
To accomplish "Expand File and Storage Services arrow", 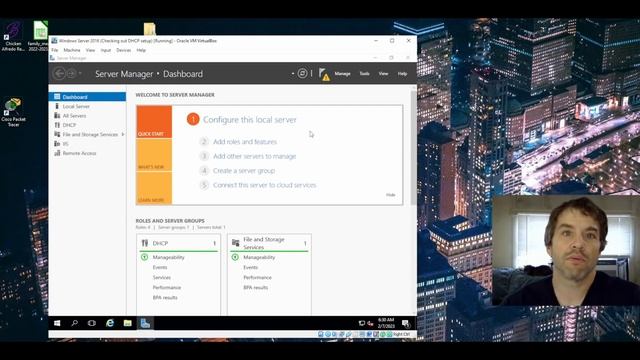I will point(123,134).
